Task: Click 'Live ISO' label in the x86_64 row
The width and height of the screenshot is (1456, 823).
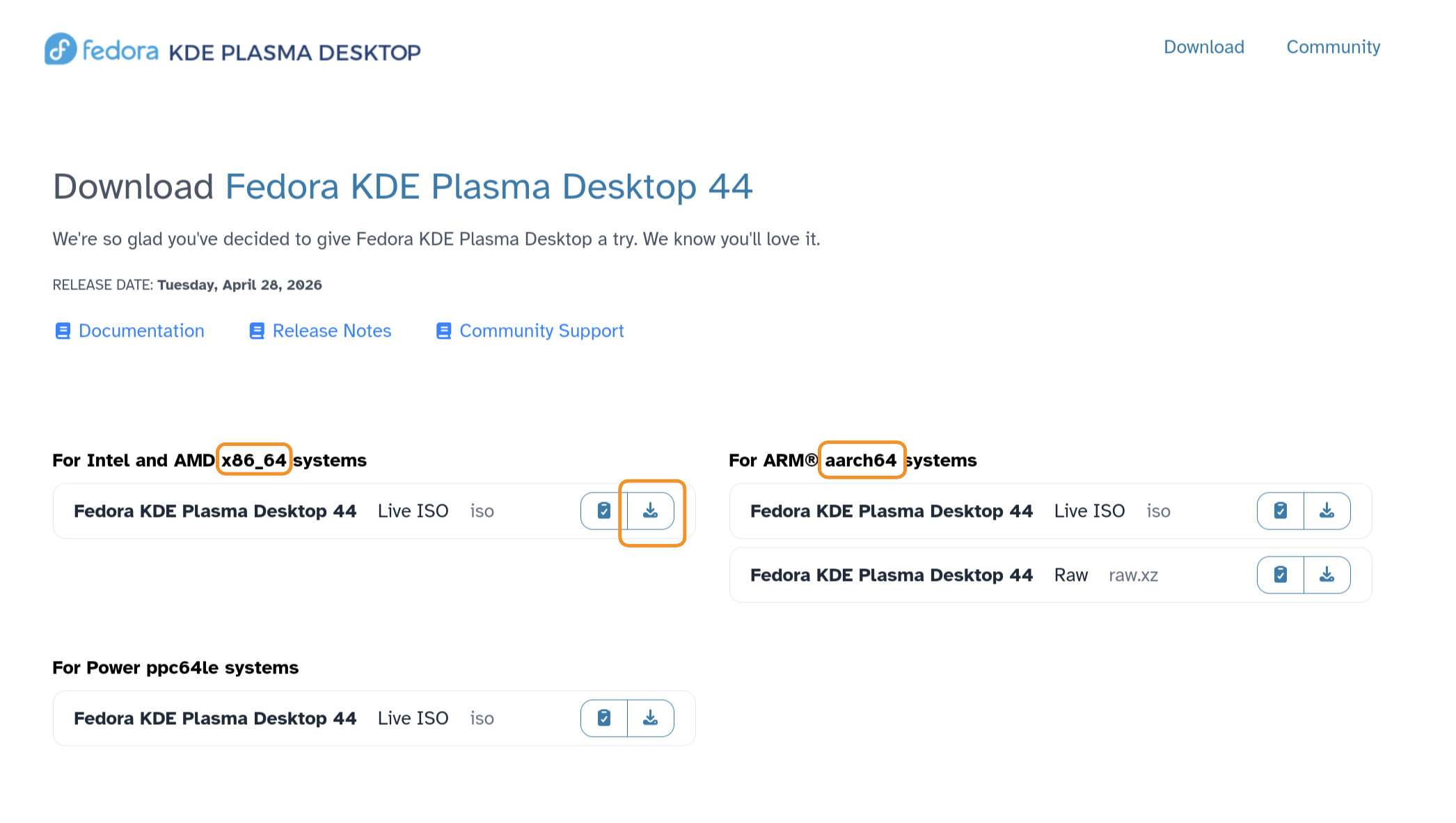Action: pos(413,511)
